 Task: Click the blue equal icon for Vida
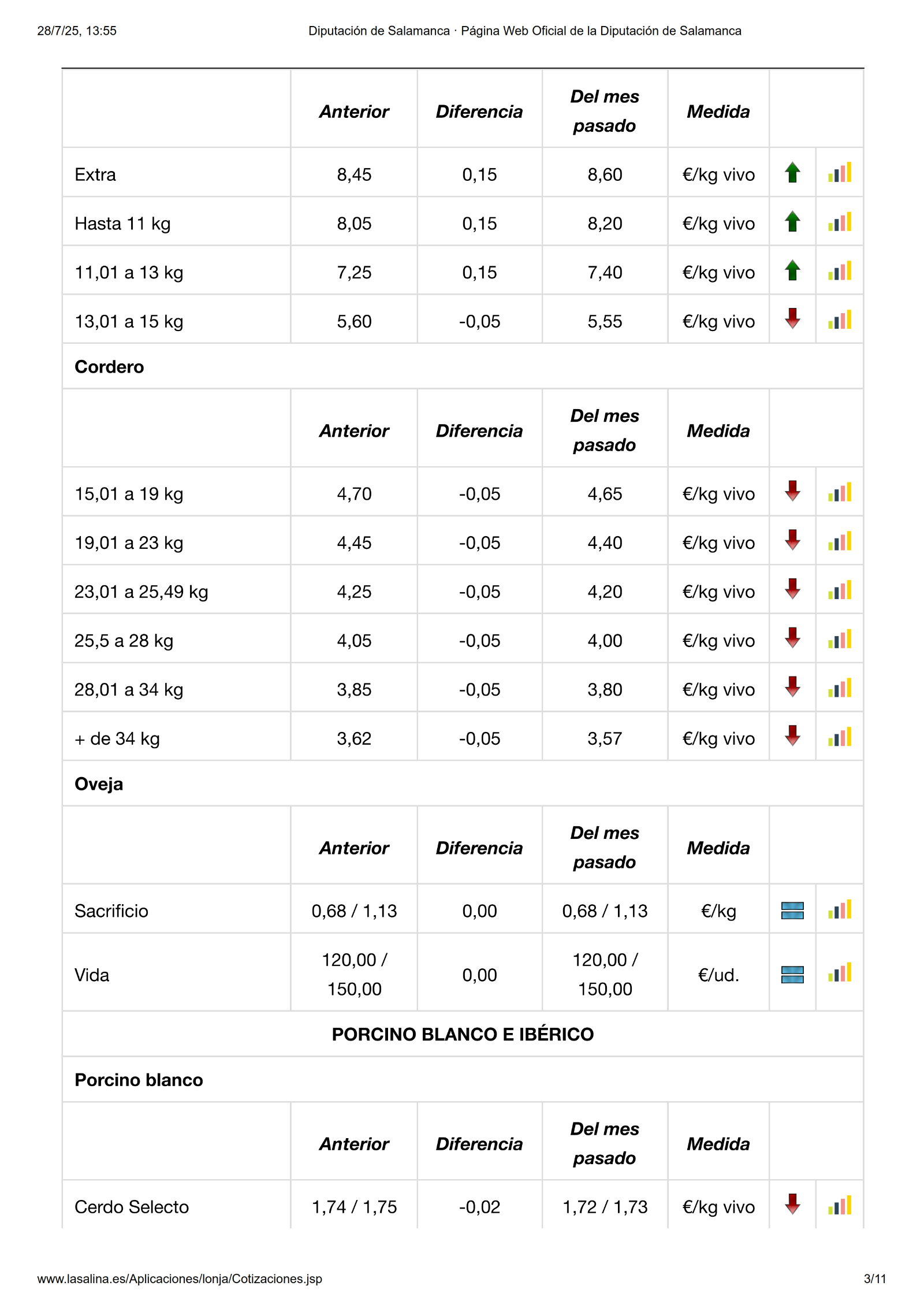pos(792,975)
